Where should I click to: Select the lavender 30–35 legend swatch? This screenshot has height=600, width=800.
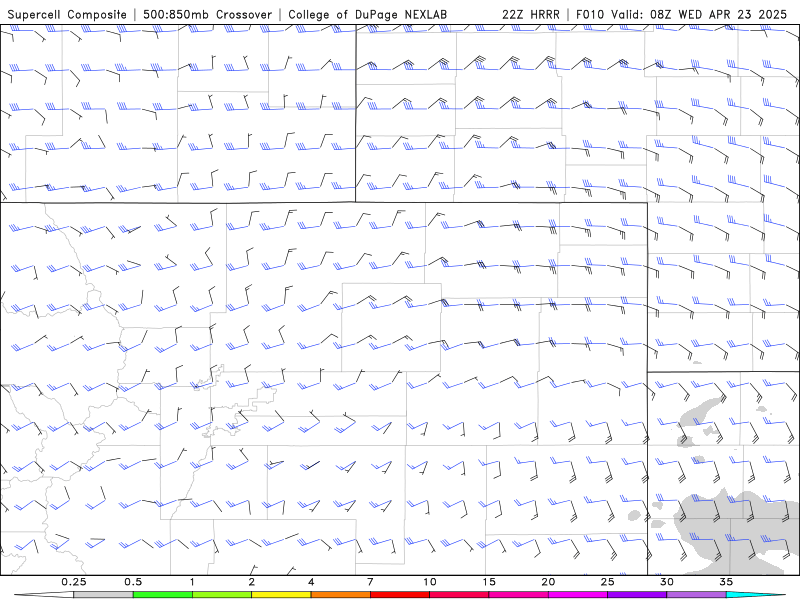tap(696, 595)
